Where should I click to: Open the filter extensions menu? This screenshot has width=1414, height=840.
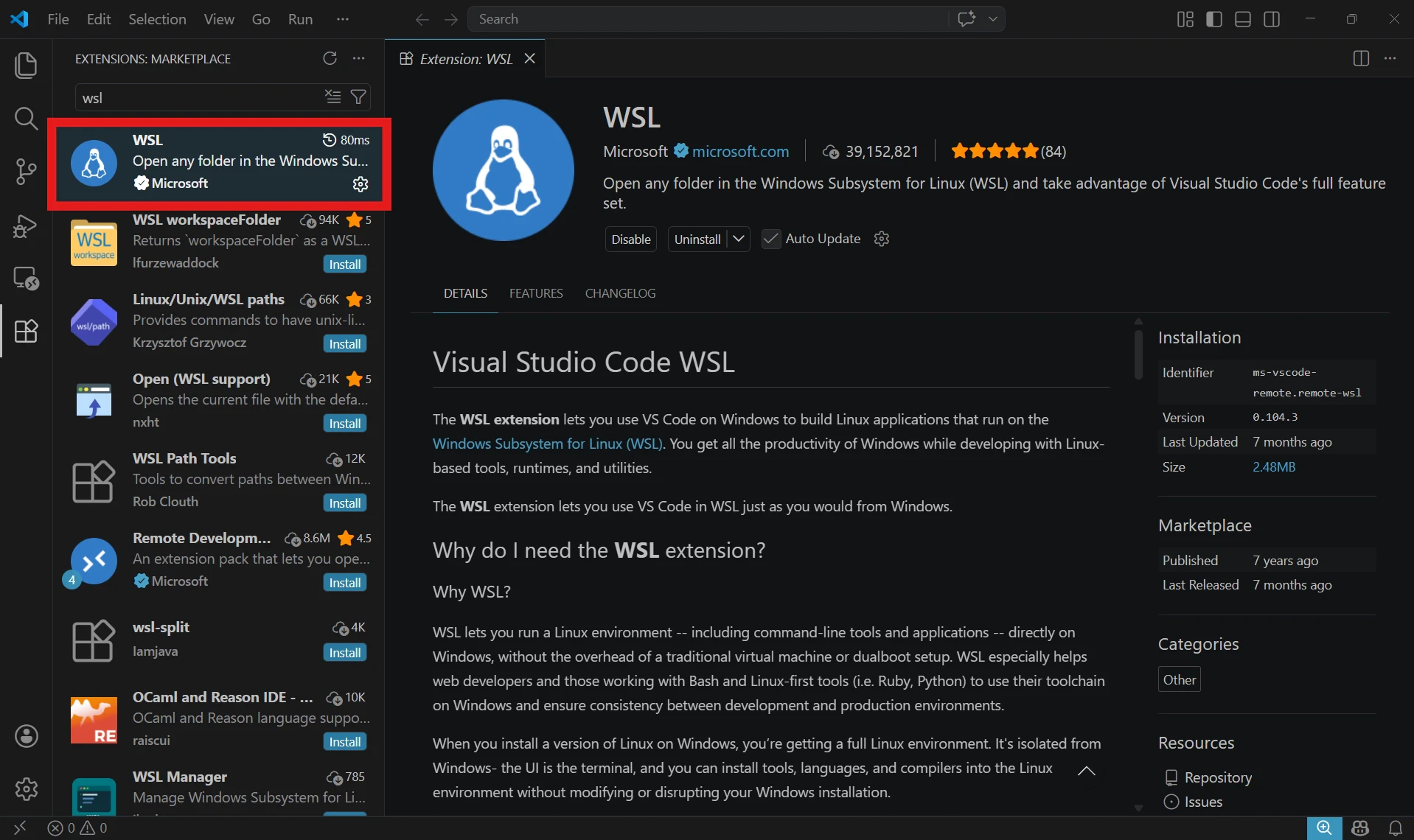[358, 97]
